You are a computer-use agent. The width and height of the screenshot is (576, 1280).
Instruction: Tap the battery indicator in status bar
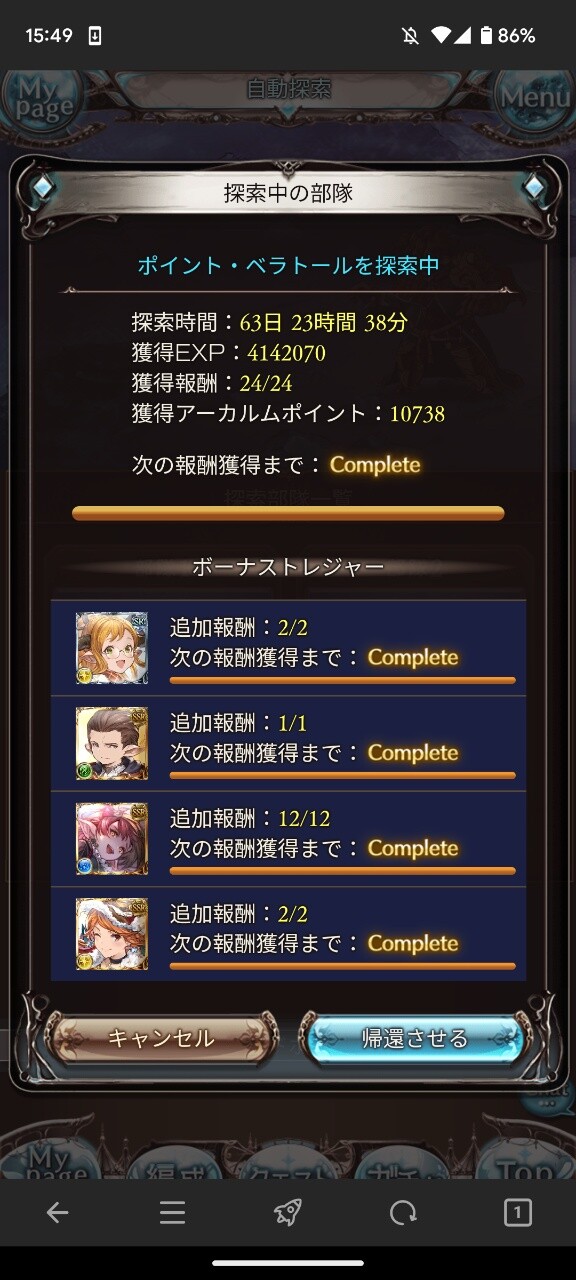pyautogui.click(x=486, y=35)
